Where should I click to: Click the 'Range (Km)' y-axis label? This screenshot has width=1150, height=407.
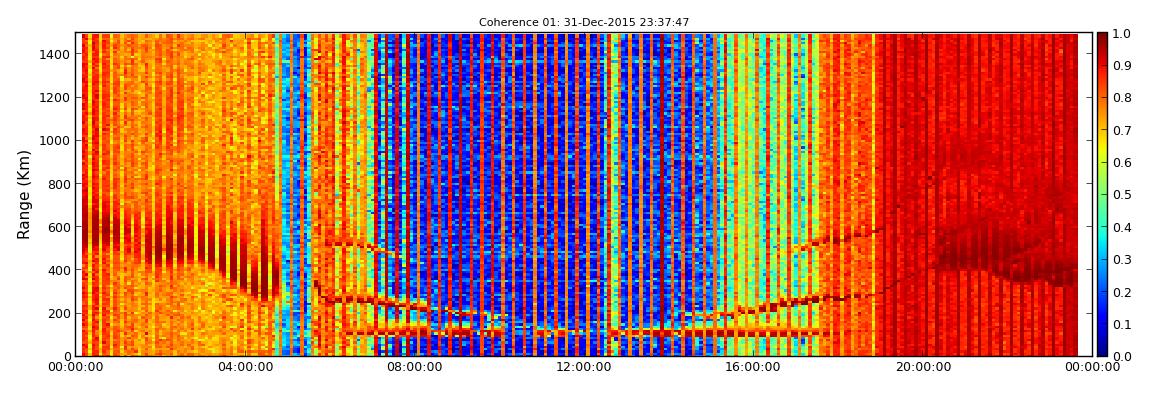24,194
